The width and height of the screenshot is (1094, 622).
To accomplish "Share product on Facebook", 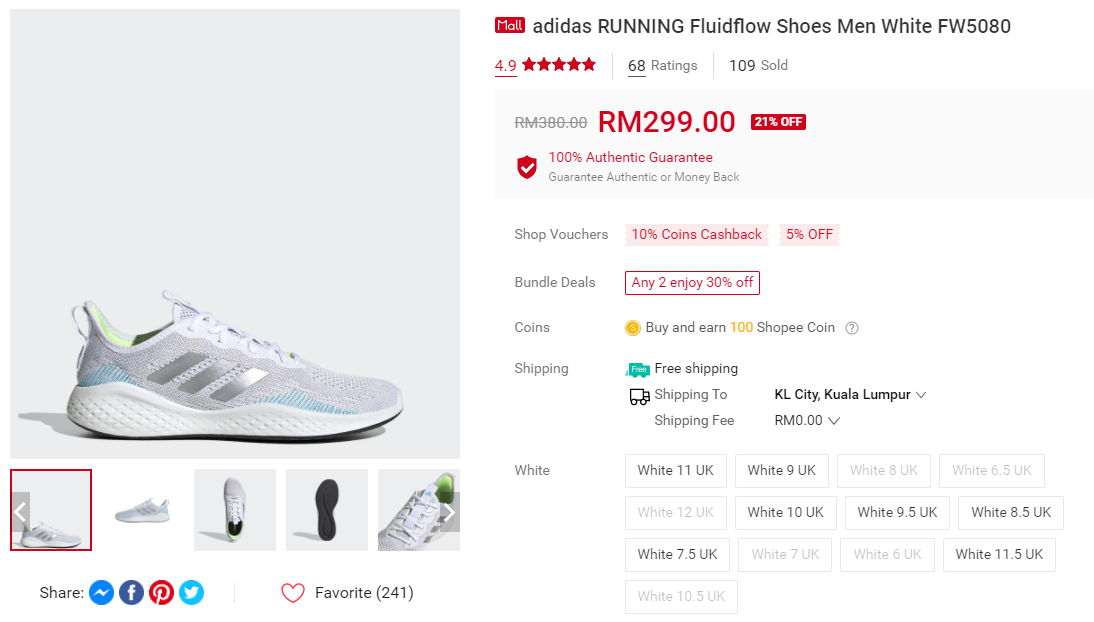I will pyautogui.click(x=131, y=593).
